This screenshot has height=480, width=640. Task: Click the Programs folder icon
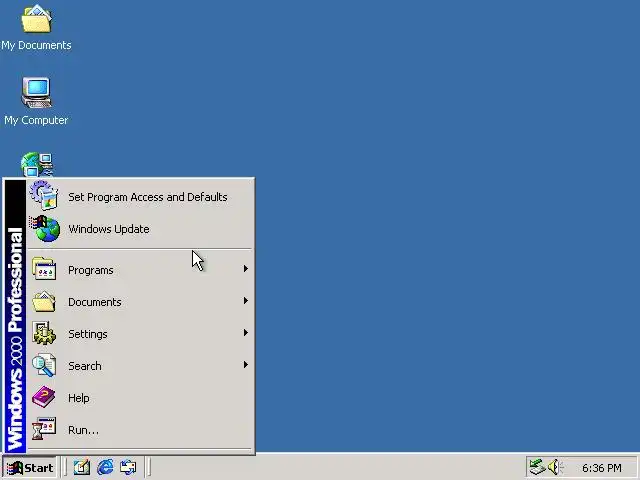point(44,269)
